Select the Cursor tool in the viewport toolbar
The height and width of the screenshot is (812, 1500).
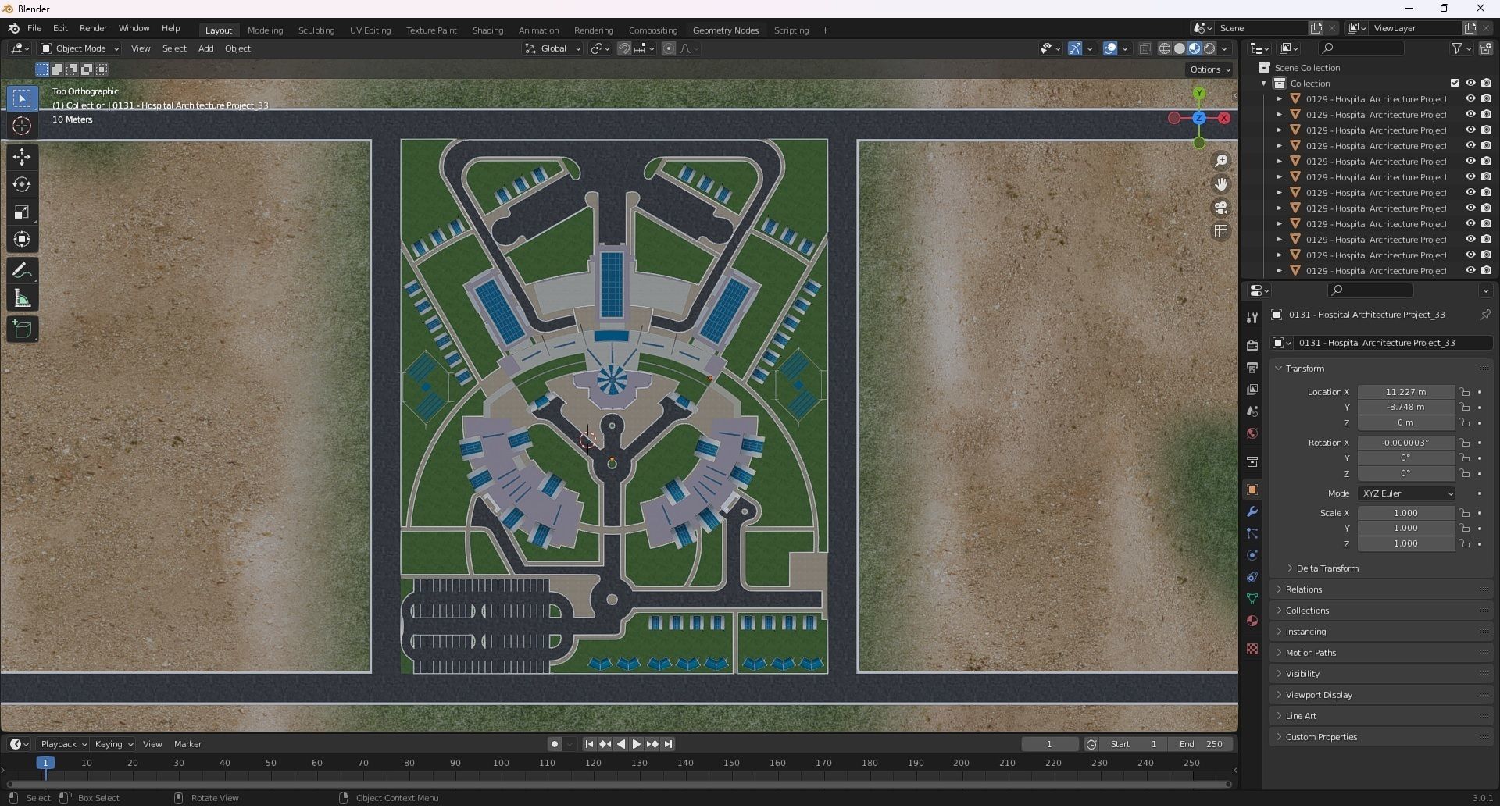(22, 126)
